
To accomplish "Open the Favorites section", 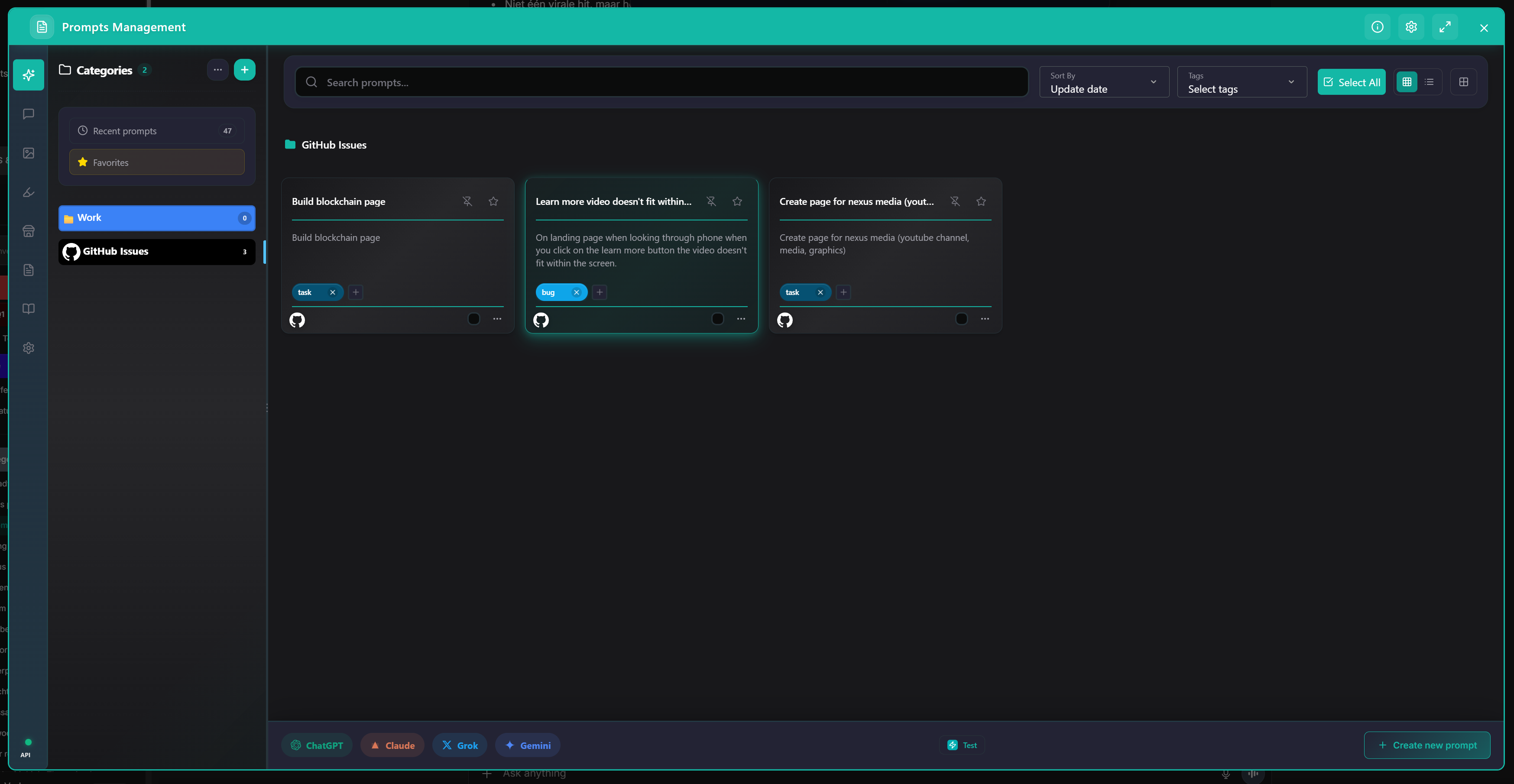I will [156, 162].
